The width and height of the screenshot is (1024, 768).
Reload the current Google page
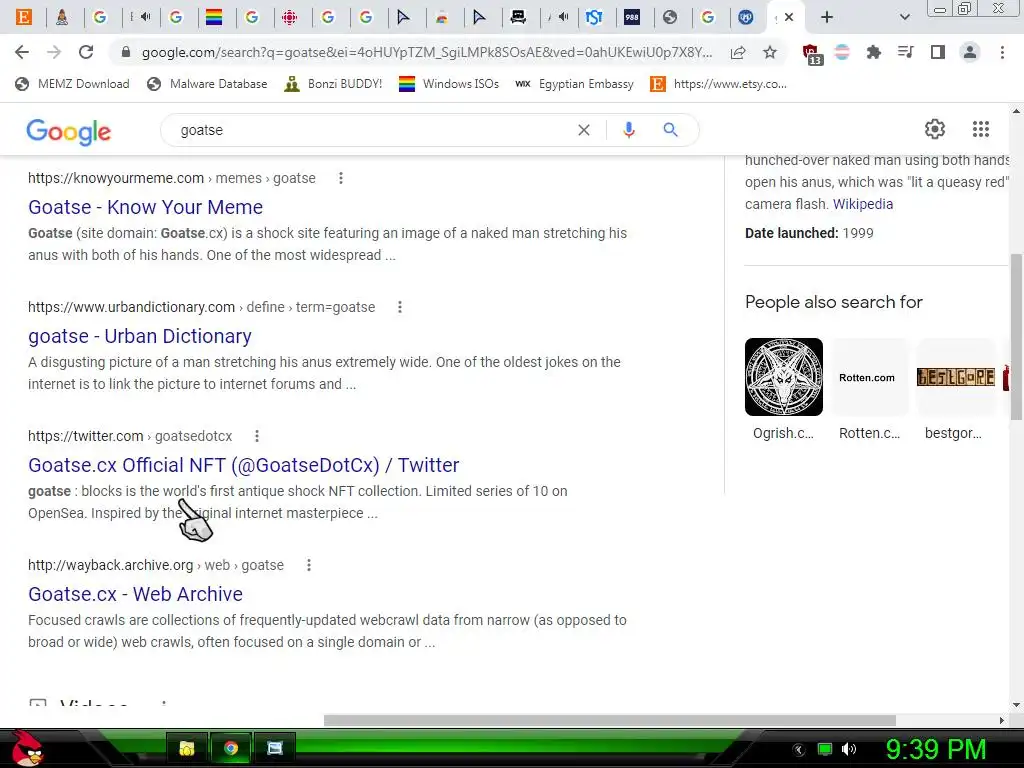pos(86,52)
